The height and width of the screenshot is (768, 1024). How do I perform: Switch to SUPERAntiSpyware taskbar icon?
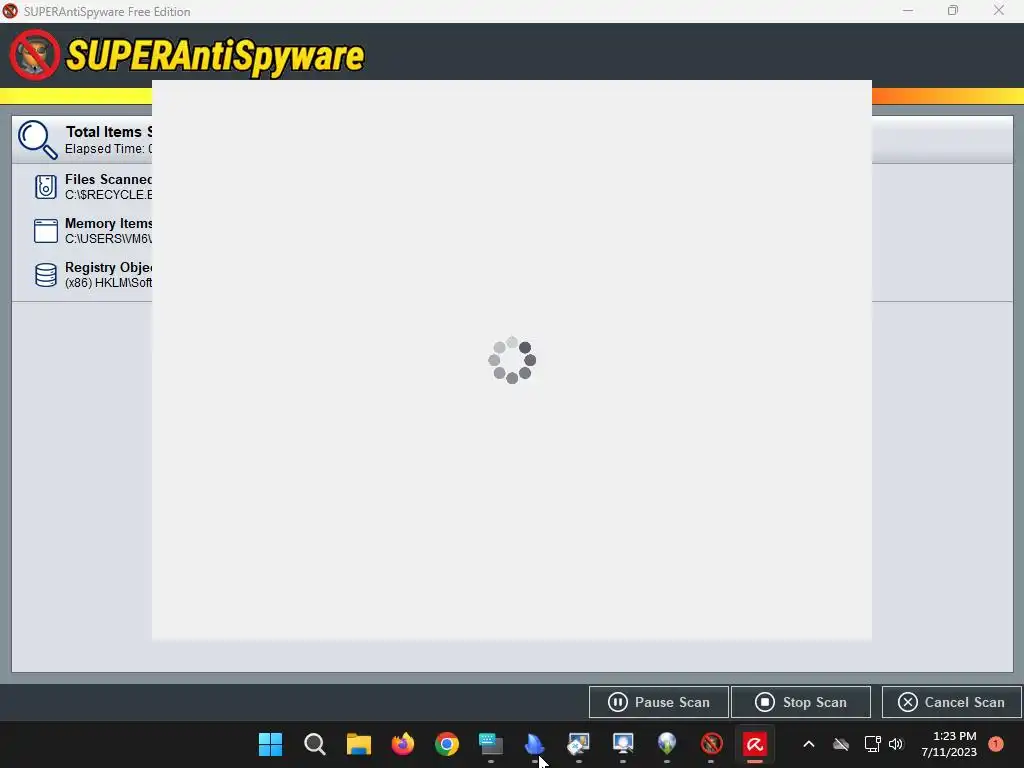(711, 744)
